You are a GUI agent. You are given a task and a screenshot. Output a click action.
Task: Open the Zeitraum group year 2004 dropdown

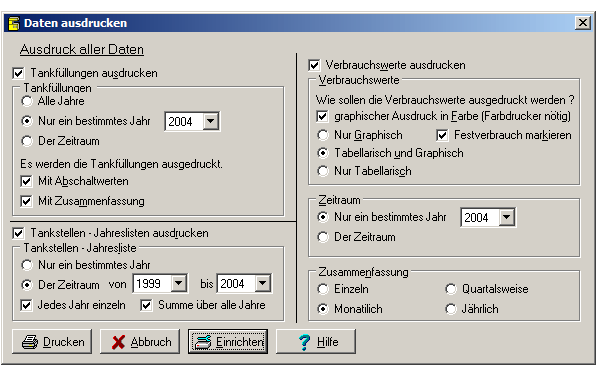coord(506,217)
